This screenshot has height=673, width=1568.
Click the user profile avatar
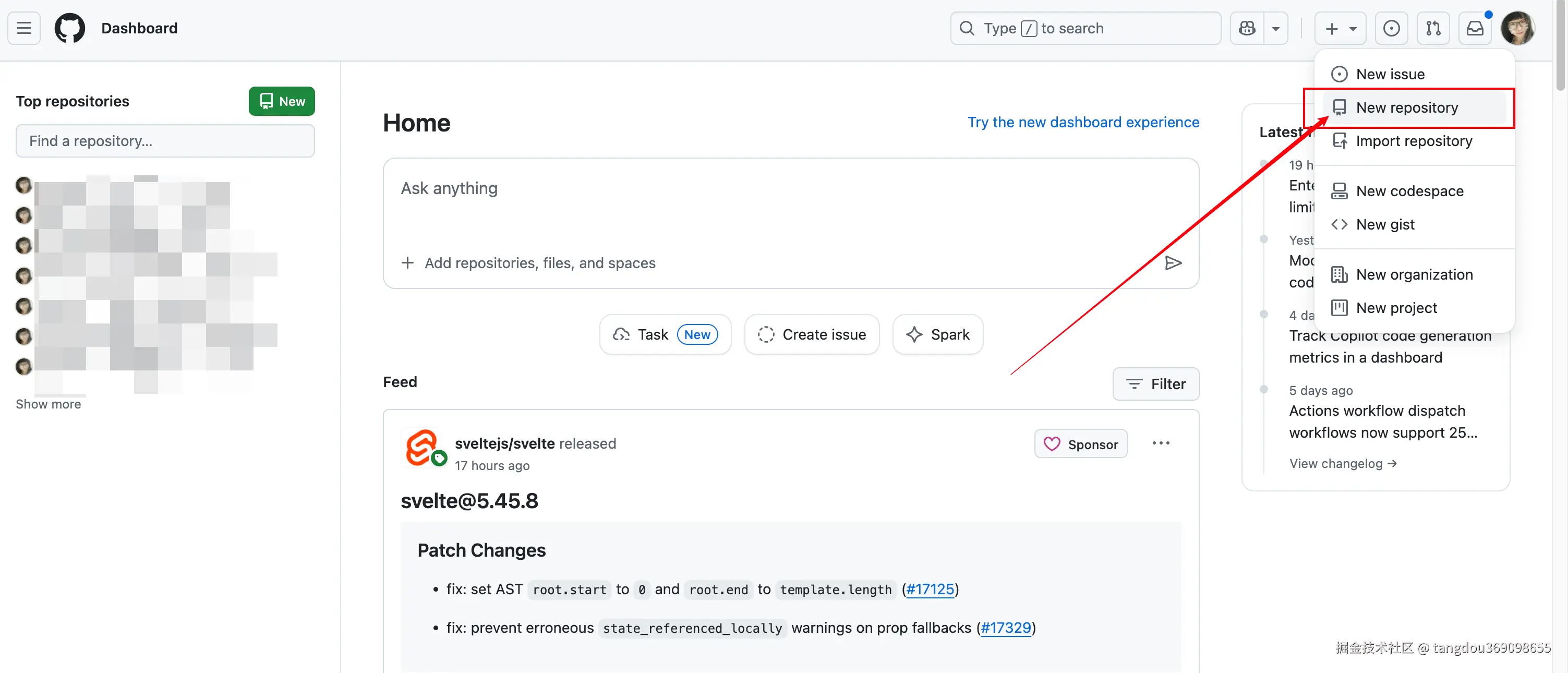point(1517,28)
